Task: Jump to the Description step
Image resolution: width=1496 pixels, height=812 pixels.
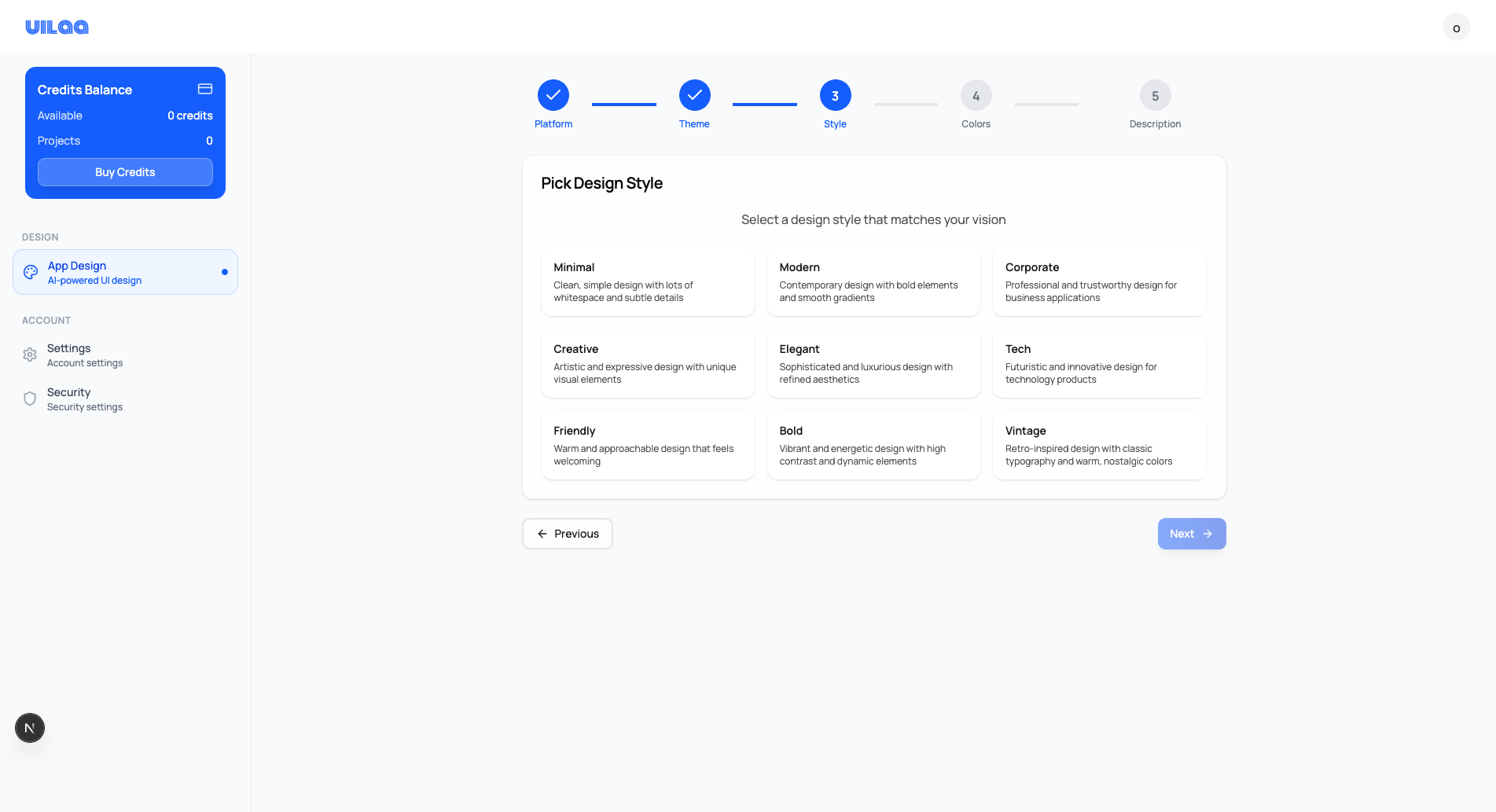Action: pos(1155,95)
